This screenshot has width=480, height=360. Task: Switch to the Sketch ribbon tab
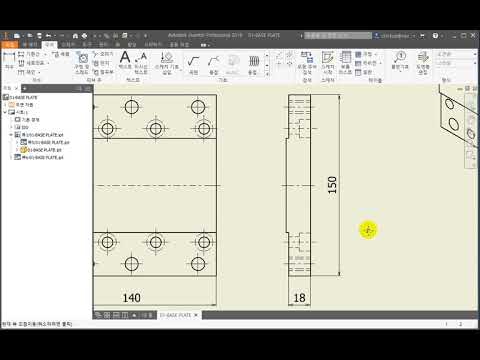click(x=68, y=44)
